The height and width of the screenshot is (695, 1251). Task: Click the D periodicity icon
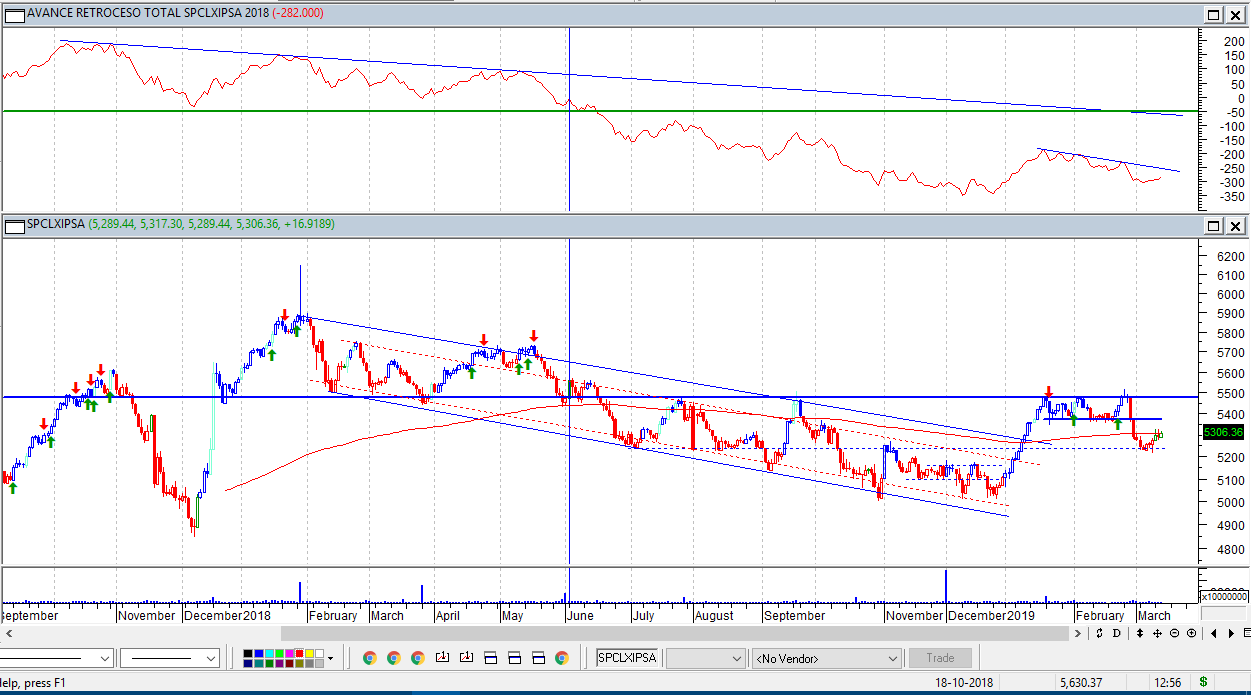(1117, 633)
